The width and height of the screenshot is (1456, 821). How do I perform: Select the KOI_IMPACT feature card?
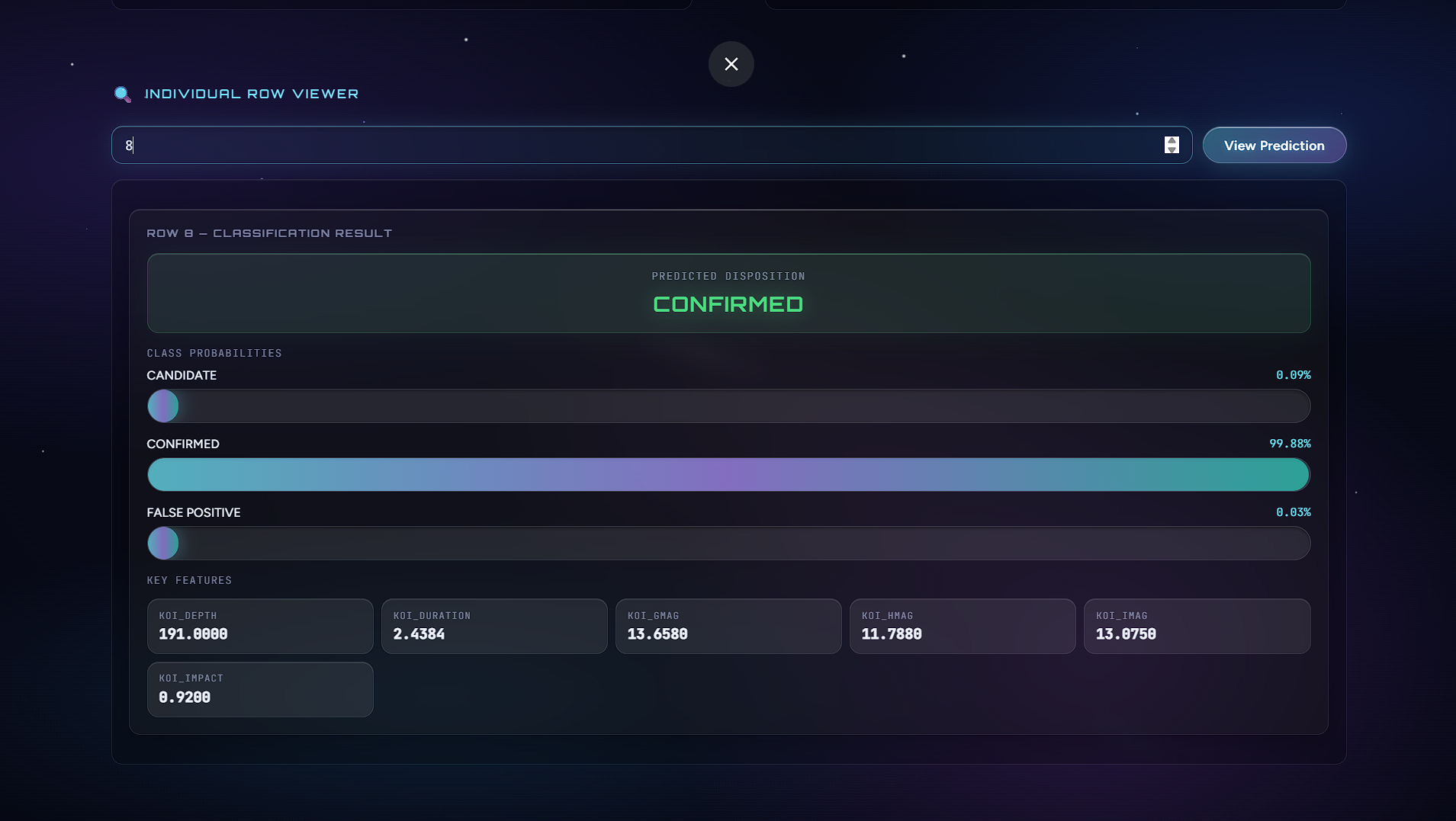tap(260, 689)
